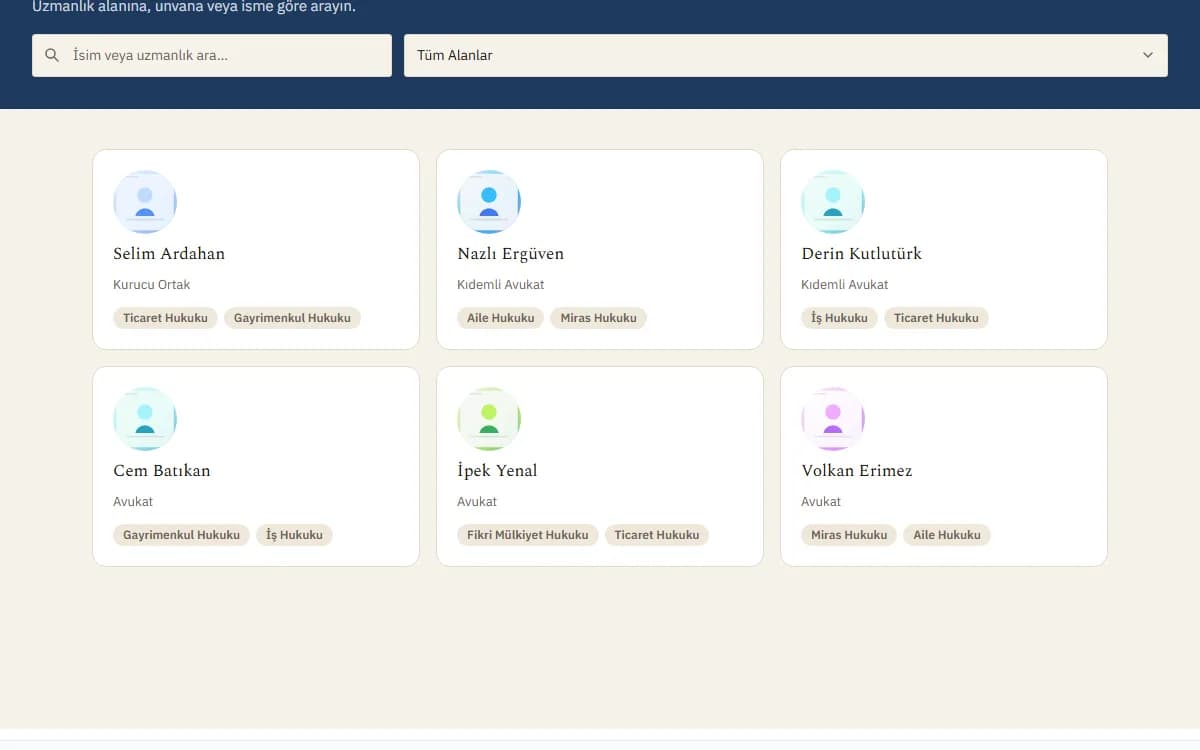Select Aile Hukuku tag on Nazlı Ergüven

click(x=501, y=318)
